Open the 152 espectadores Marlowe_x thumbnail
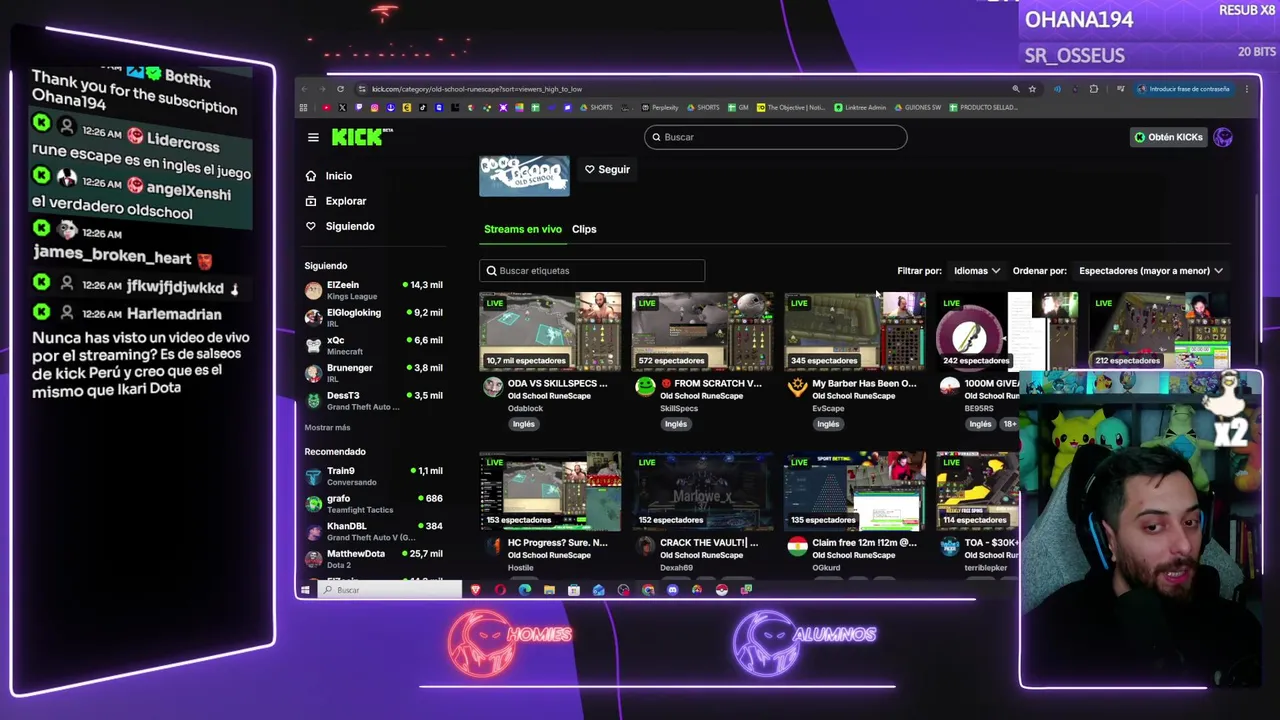 [x=702, y=490]
